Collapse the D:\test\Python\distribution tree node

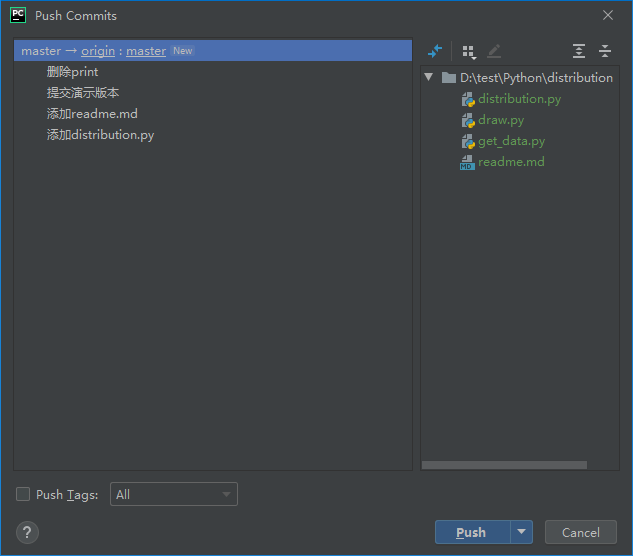pyautogui.click(x=429, y=77)
